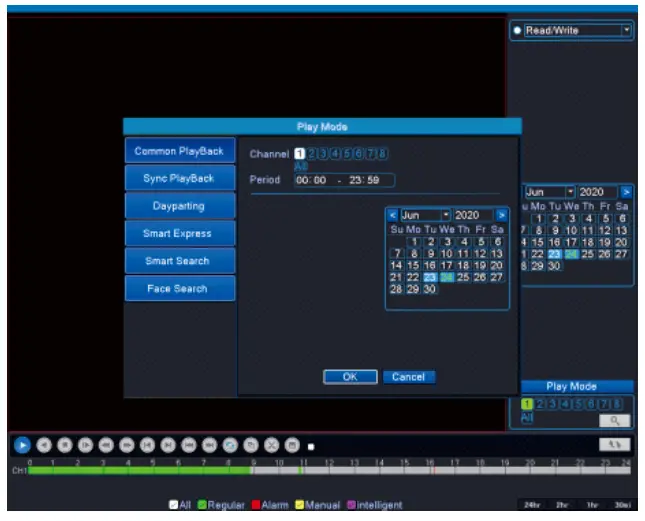The width and height of the screenshot is (645, 521).
Task: Click the red alarm mark near hour 16
Action: point(433,470)
